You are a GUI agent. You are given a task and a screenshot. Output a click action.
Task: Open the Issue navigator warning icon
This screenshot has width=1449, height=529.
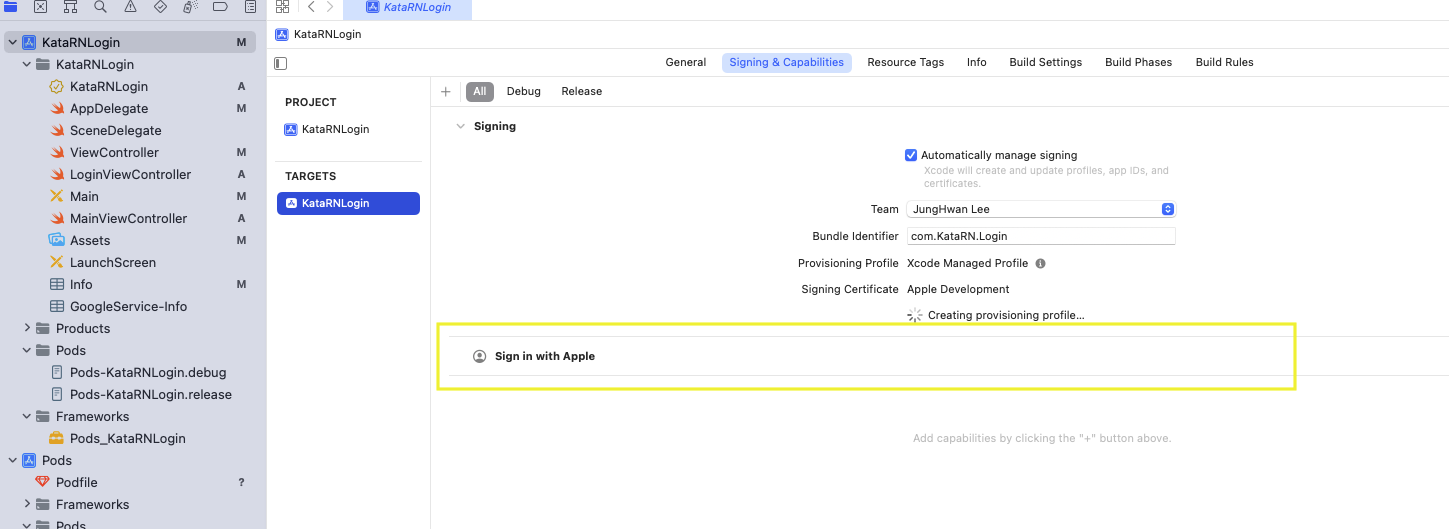tap(130, 6)
